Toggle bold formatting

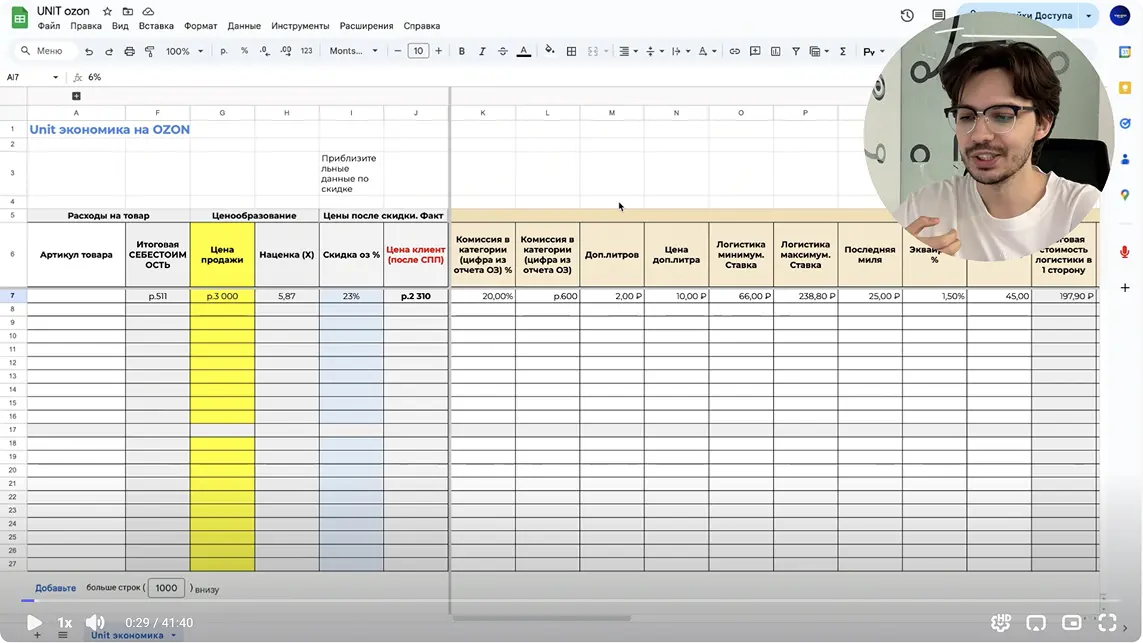coord(461,51)
